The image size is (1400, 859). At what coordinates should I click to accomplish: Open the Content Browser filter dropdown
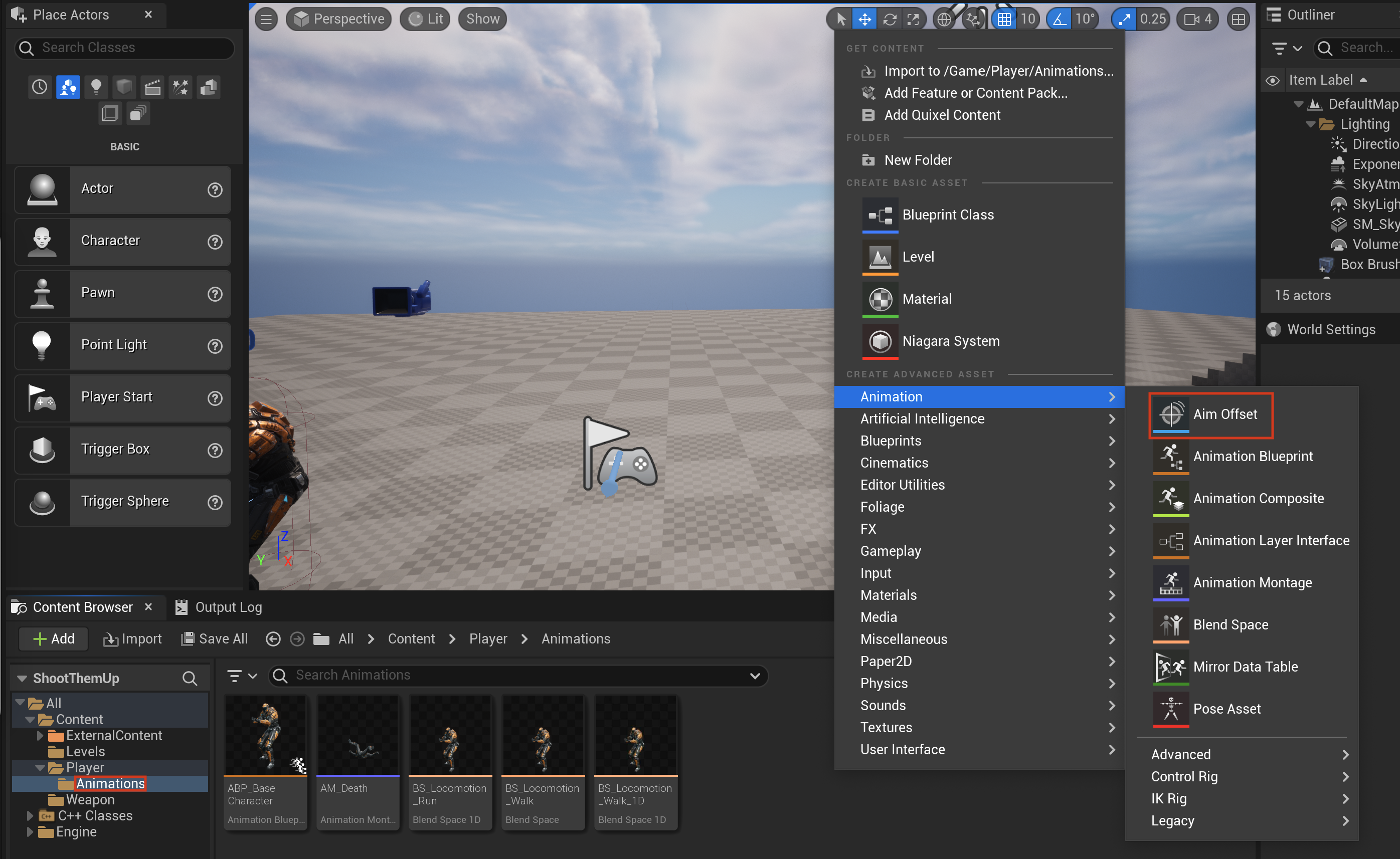click(242, 676)
